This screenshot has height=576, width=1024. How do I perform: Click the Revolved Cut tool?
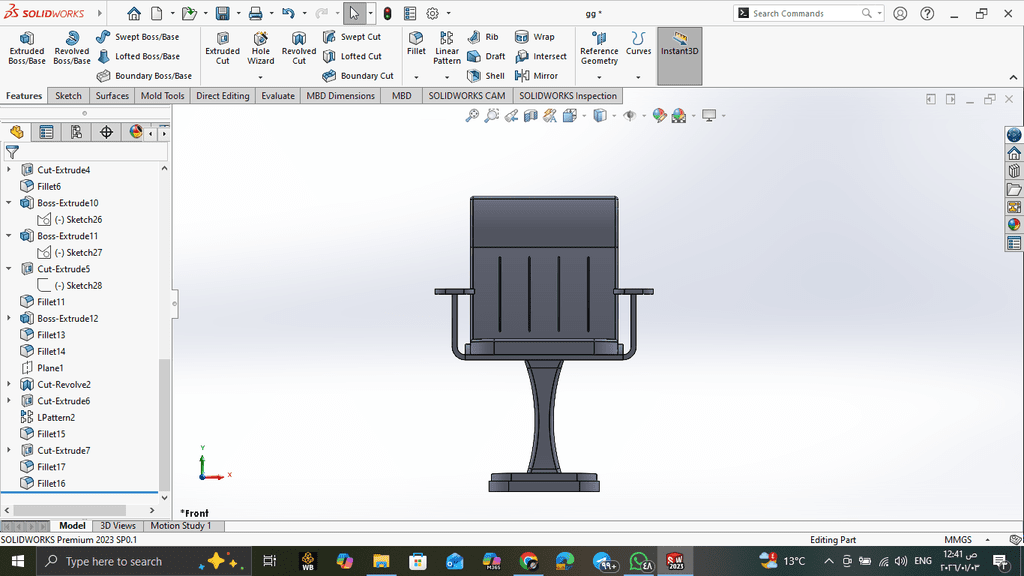click(x=298, y=47)
